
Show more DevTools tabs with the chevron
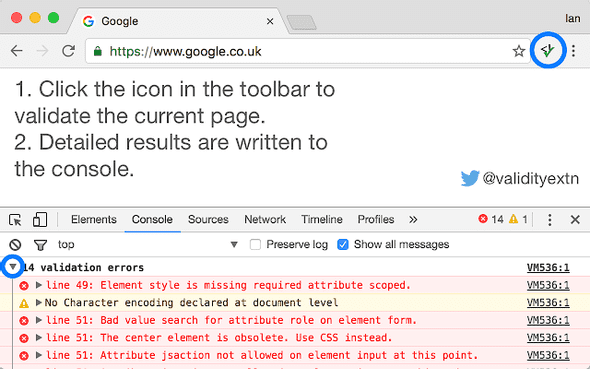413,220
